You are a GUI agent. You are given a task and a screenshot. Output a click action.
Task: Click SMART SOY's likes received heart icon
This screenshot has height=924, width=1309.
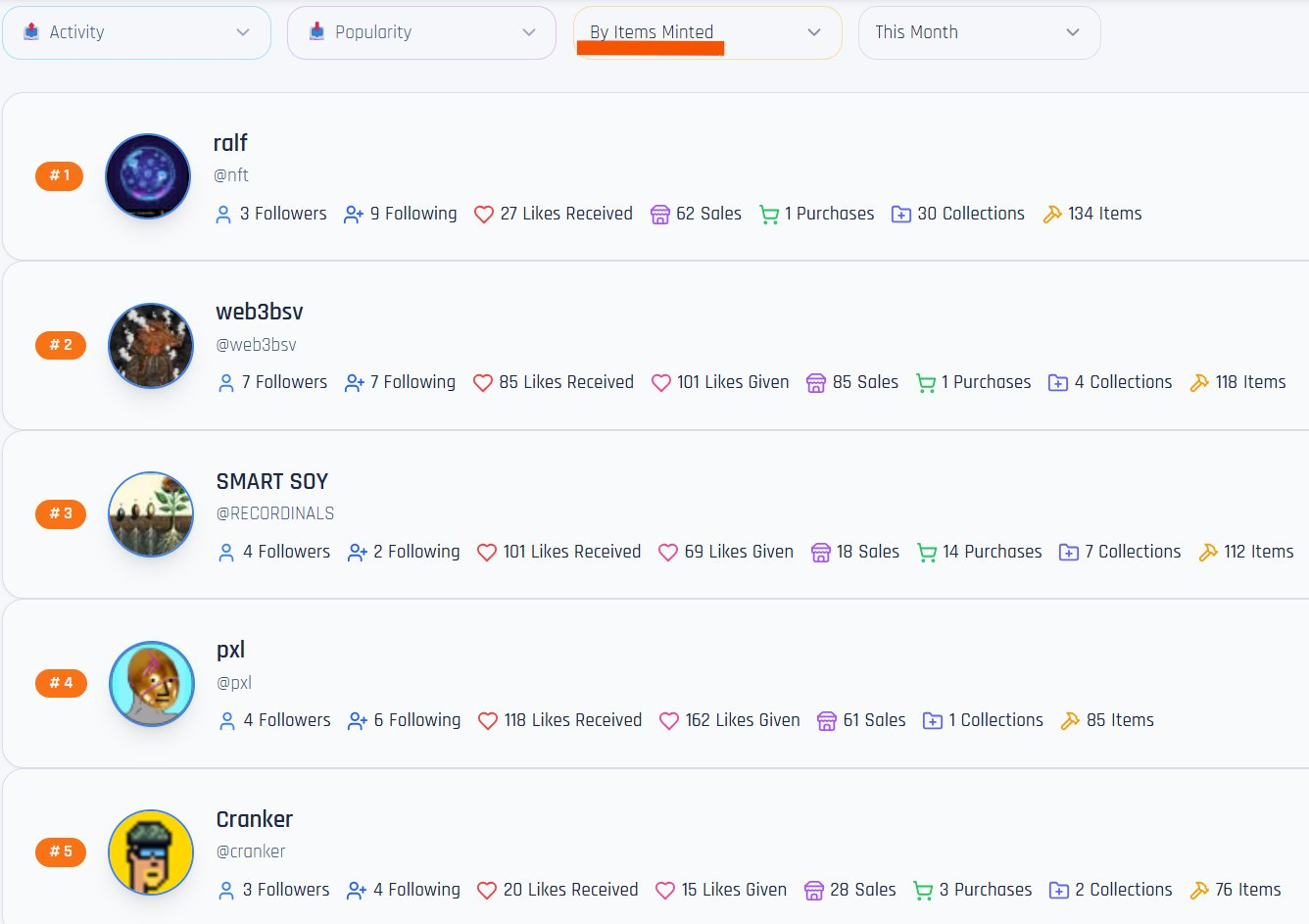[x=487, y=553]
